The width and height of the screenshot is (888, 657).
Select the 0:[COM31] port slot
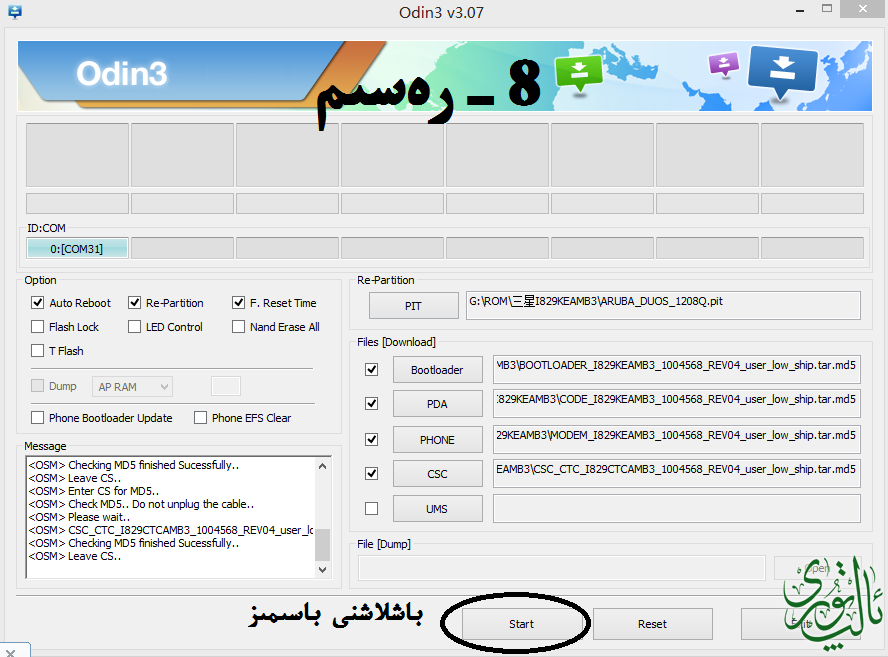click(77, 249)
